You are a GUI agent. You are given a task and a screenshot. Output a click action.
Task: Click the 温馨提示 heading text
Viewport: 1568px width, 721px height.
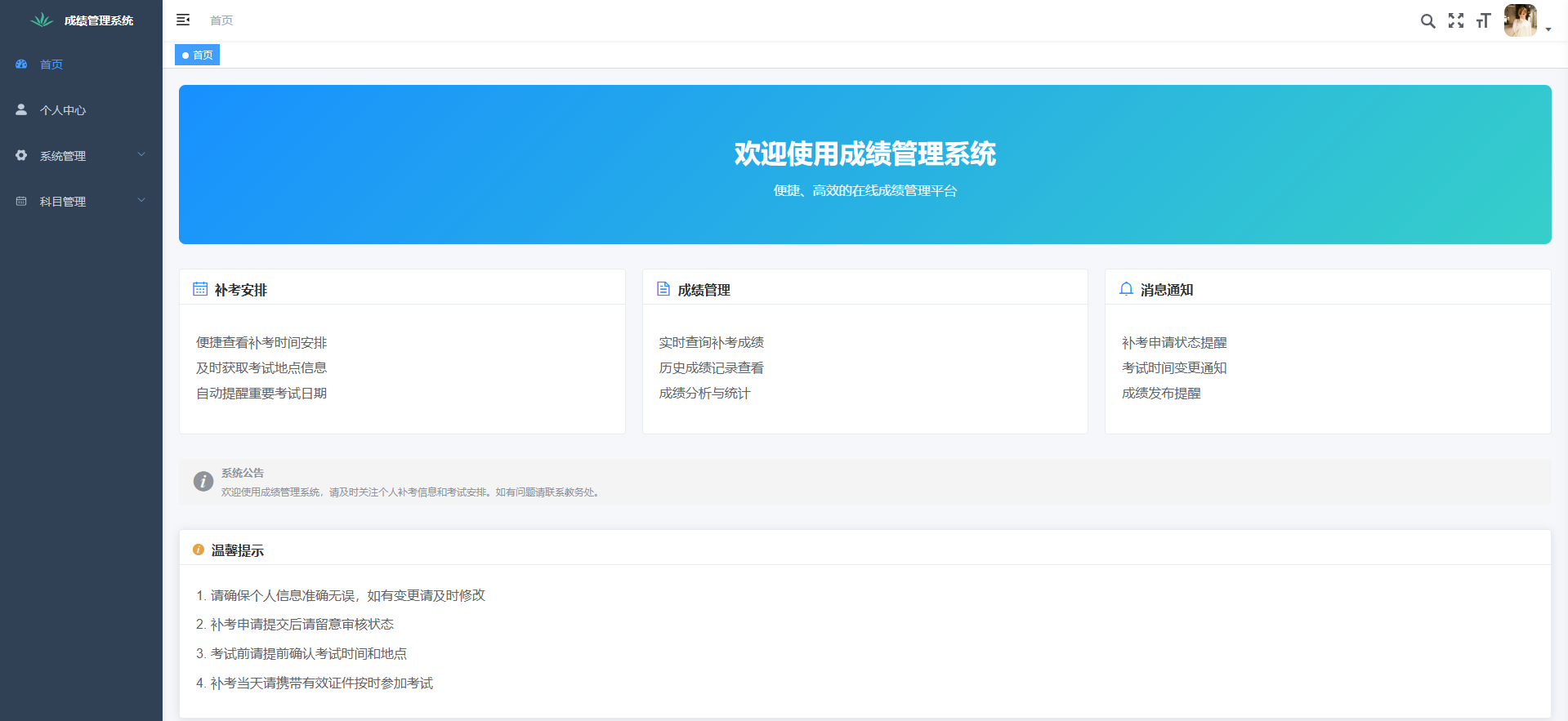click(238, 551)
